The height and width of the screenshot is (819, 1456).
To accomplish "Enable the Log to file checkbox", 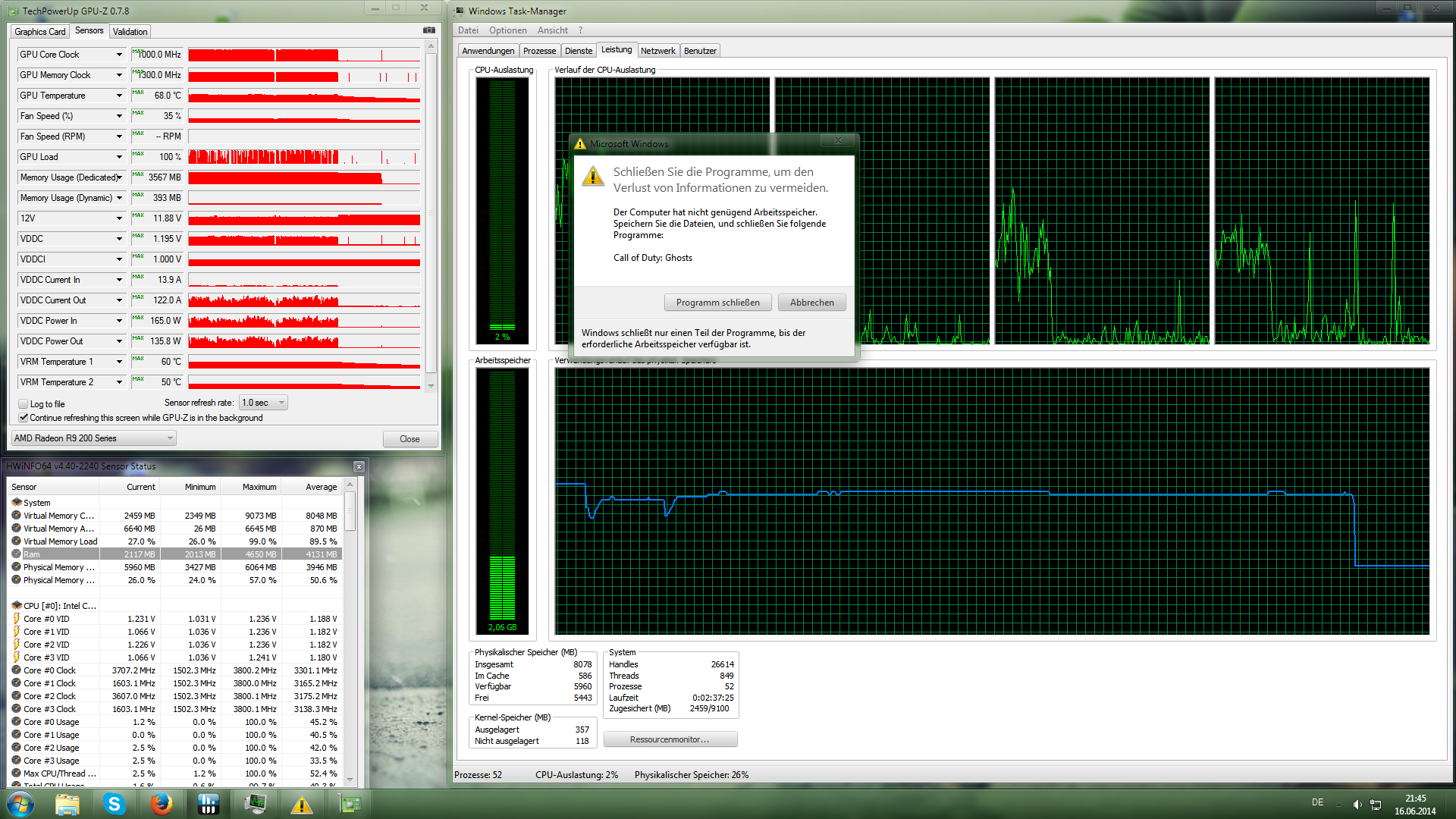I will point(23,404).
